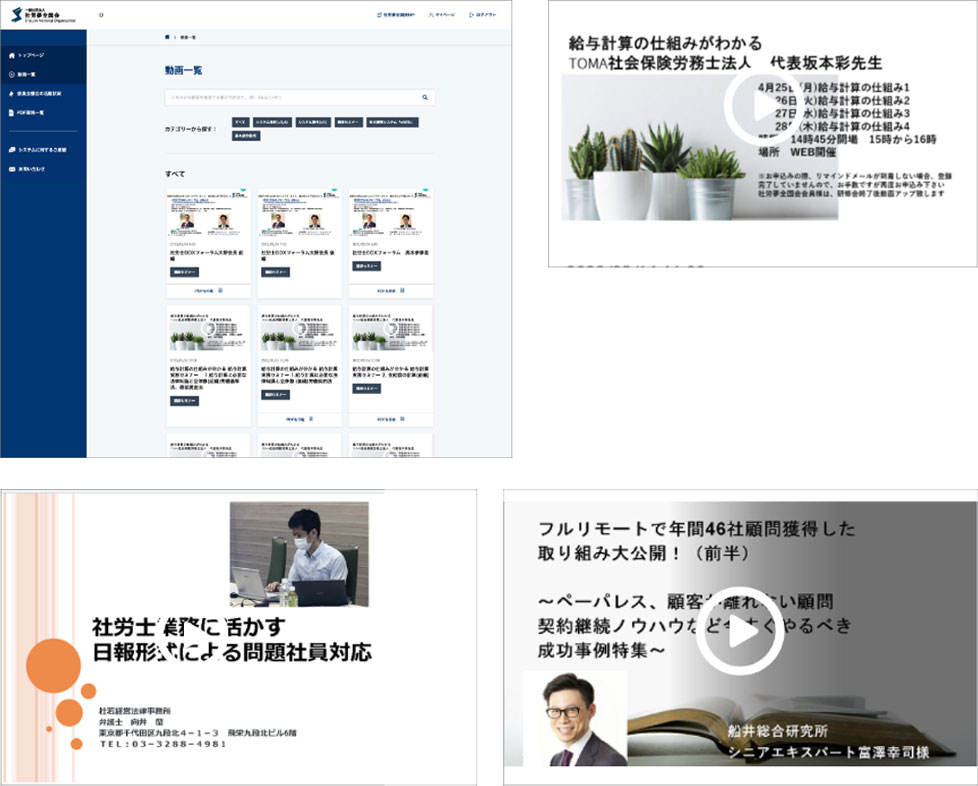Viewport: 978px width, 786px height.
Task: Click the tag button on 大野会長 後編 card
Action: point(275,272)
